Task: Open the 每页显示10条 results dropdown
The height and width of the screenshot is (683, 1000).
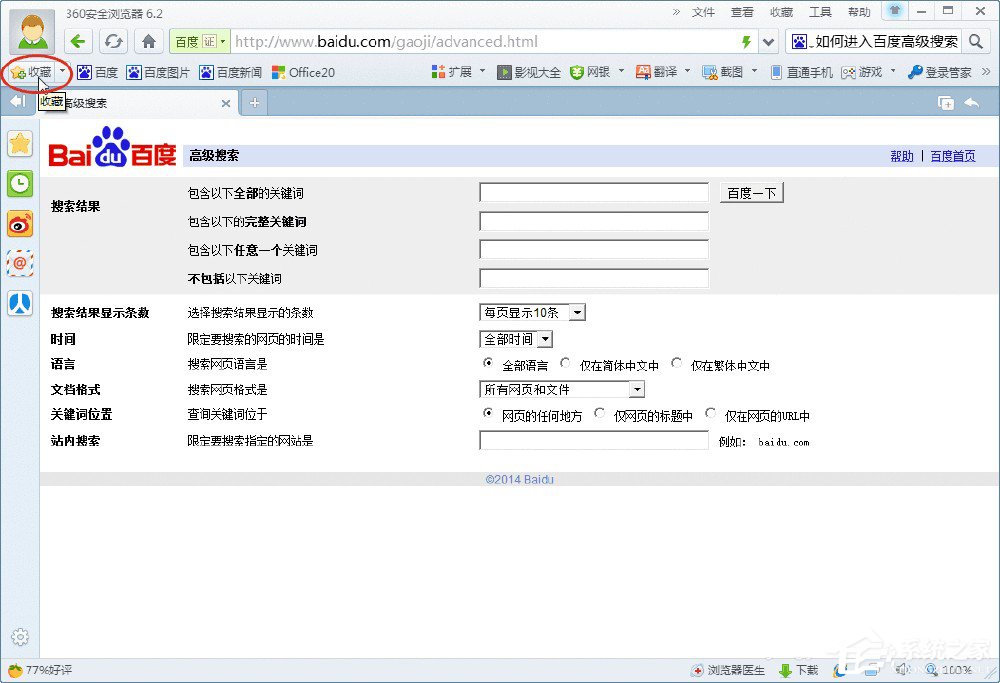Action: [x=577, y=312]
